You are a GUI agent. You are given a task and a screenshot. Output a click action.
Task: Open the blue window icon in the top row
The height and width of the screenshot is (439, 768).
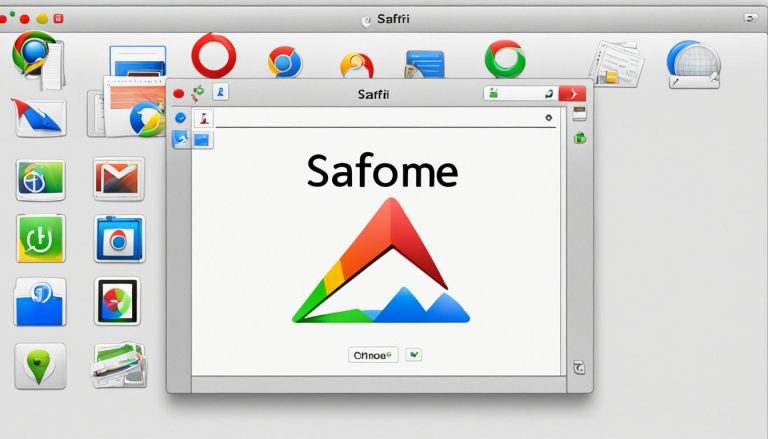click(138, 61)
